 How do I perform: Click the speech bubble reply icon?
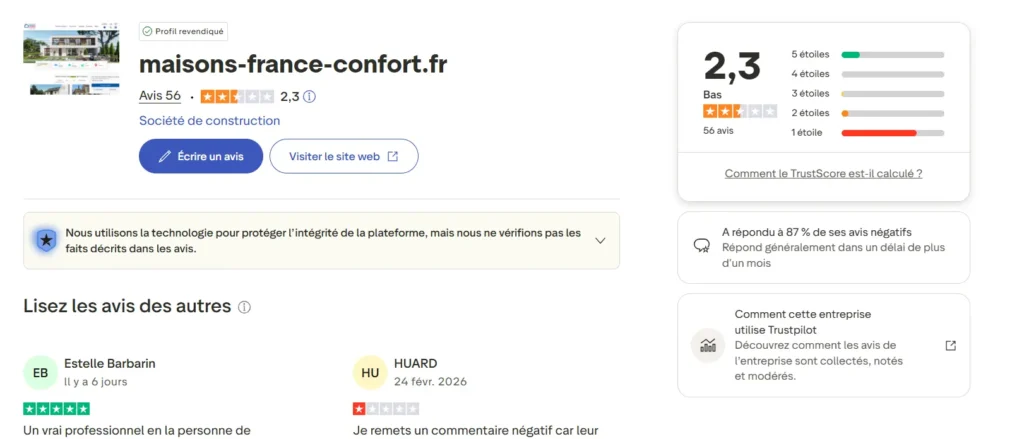pos(701,245)
